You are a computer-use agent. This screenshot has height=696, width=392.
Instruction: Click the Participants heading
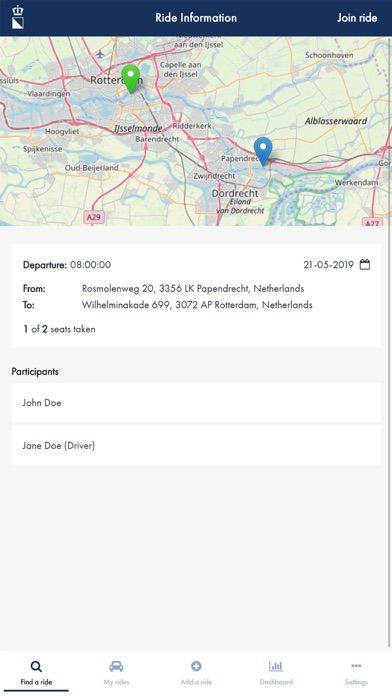[35, 372]
